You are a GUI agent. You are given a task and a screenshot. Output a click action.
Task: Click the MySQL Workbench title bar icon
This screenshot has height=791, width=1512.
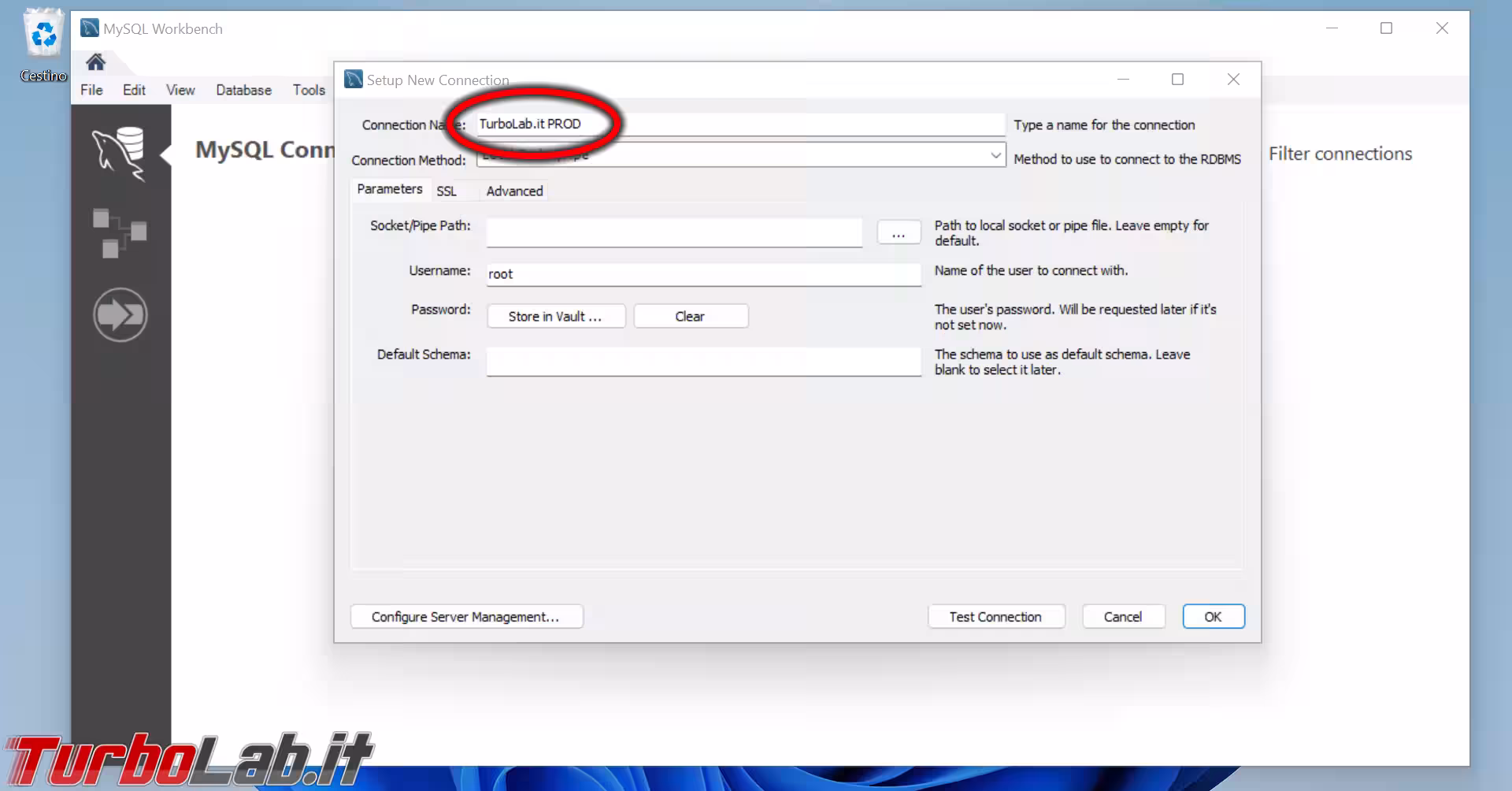(x=90, y=28)
